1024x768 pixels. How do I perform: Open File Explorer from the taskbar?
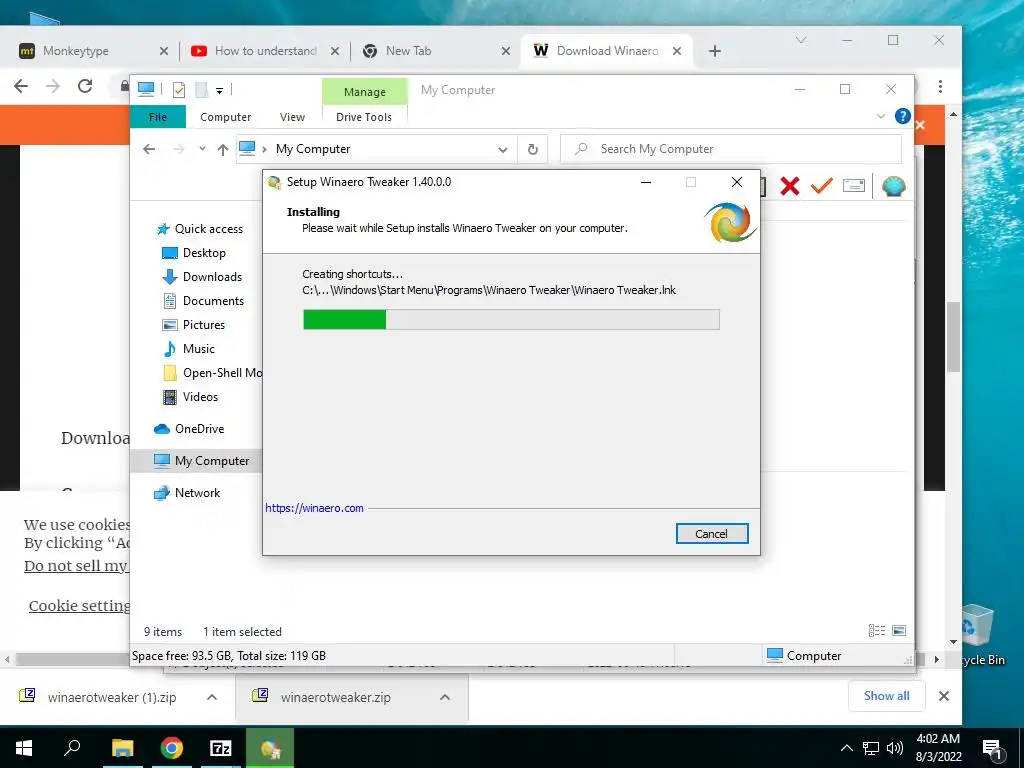122,748
